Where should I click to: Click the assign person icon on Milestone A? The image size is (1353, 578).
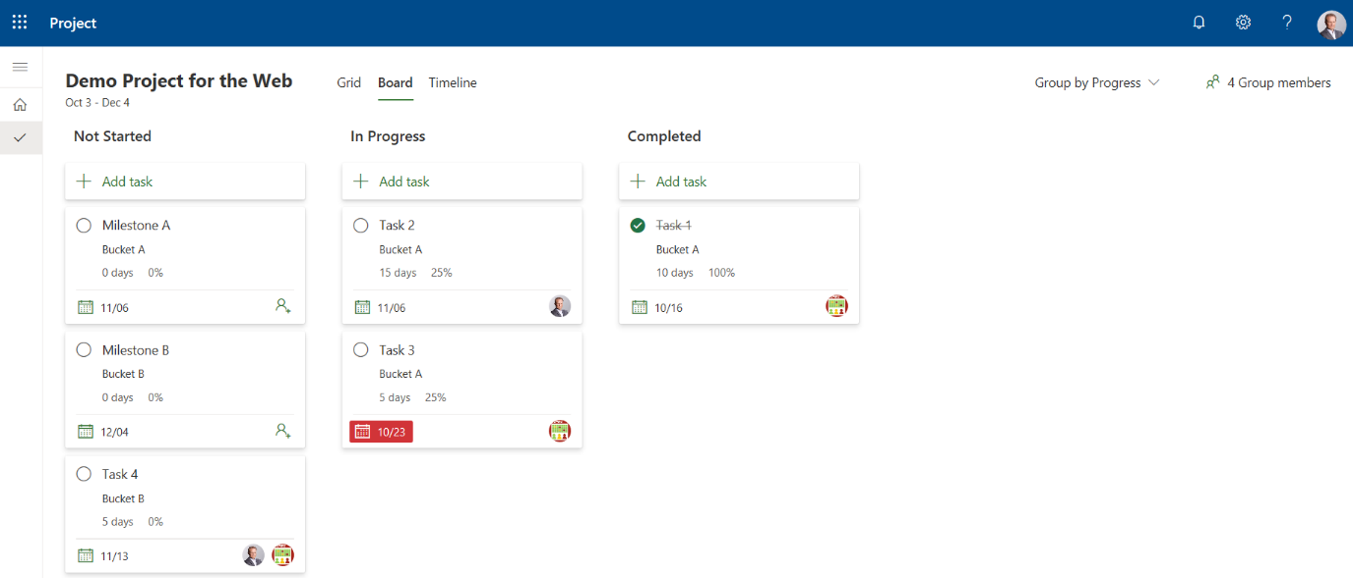(x=283, y=306)
